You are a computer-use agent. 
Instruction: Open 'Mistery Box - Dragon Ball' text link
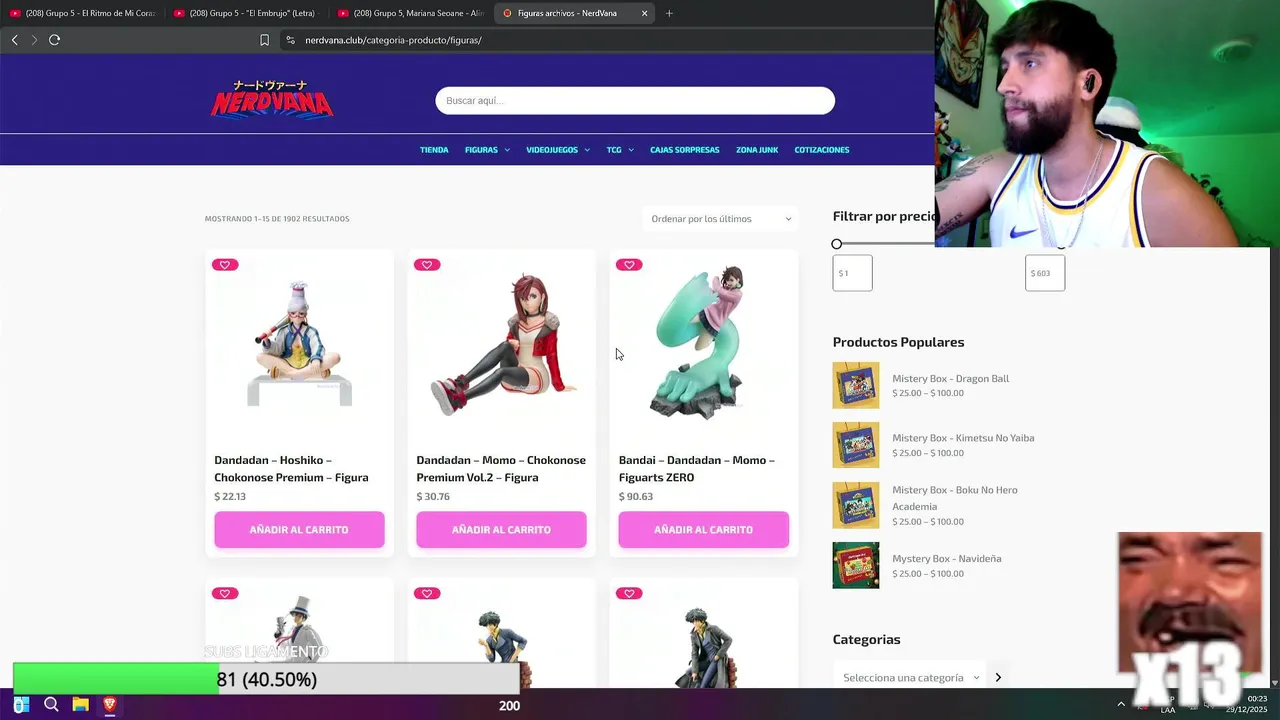(x=951, y=378)
